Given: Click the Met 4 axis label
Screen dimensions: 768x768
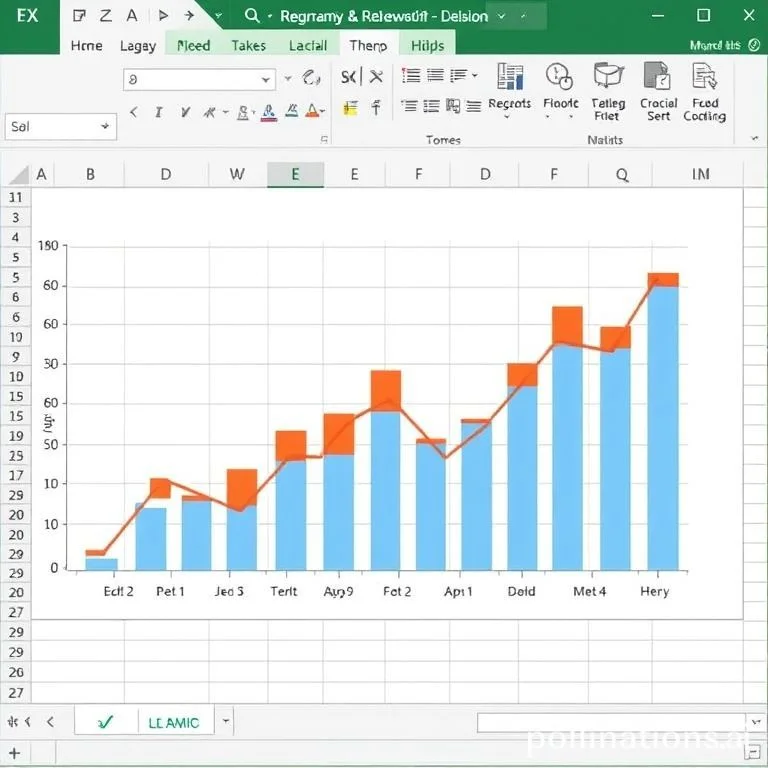Looking at the screenshot, I should click(589, 592).
